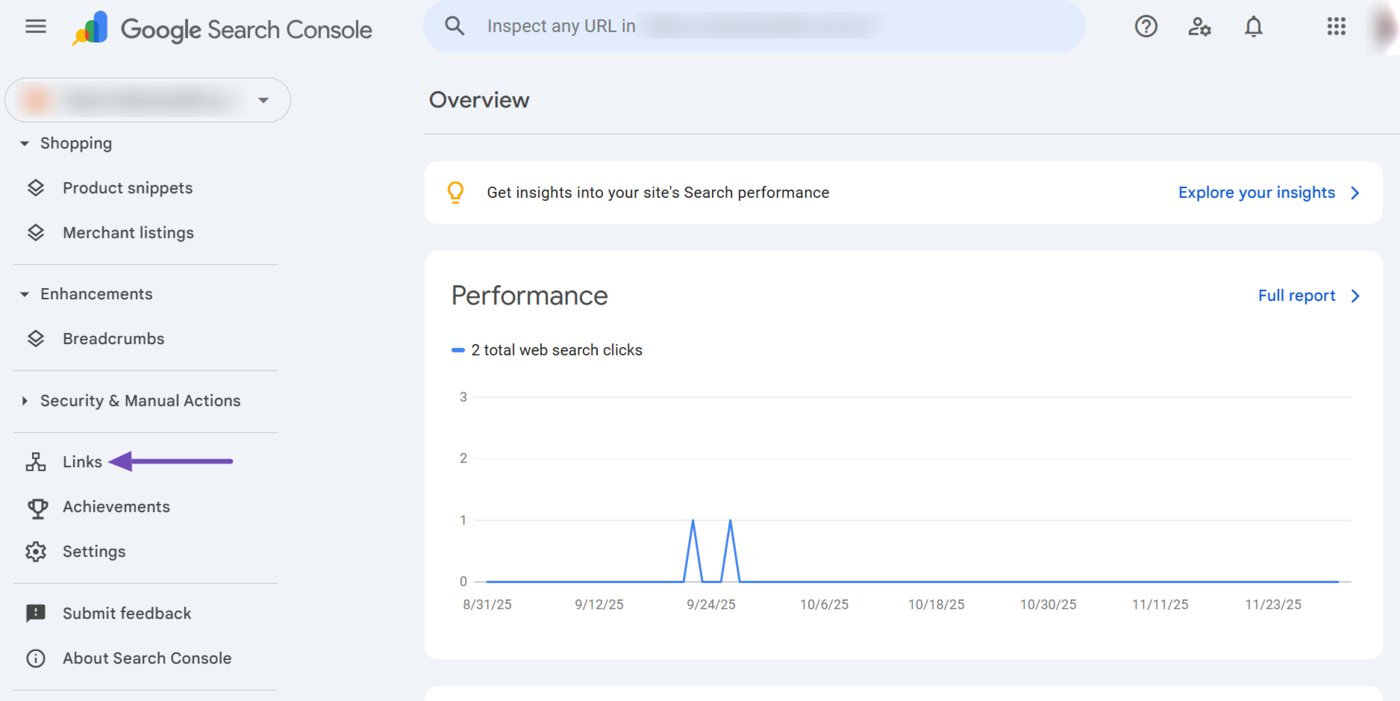Click the notifications bell icon

[1253, 26]
